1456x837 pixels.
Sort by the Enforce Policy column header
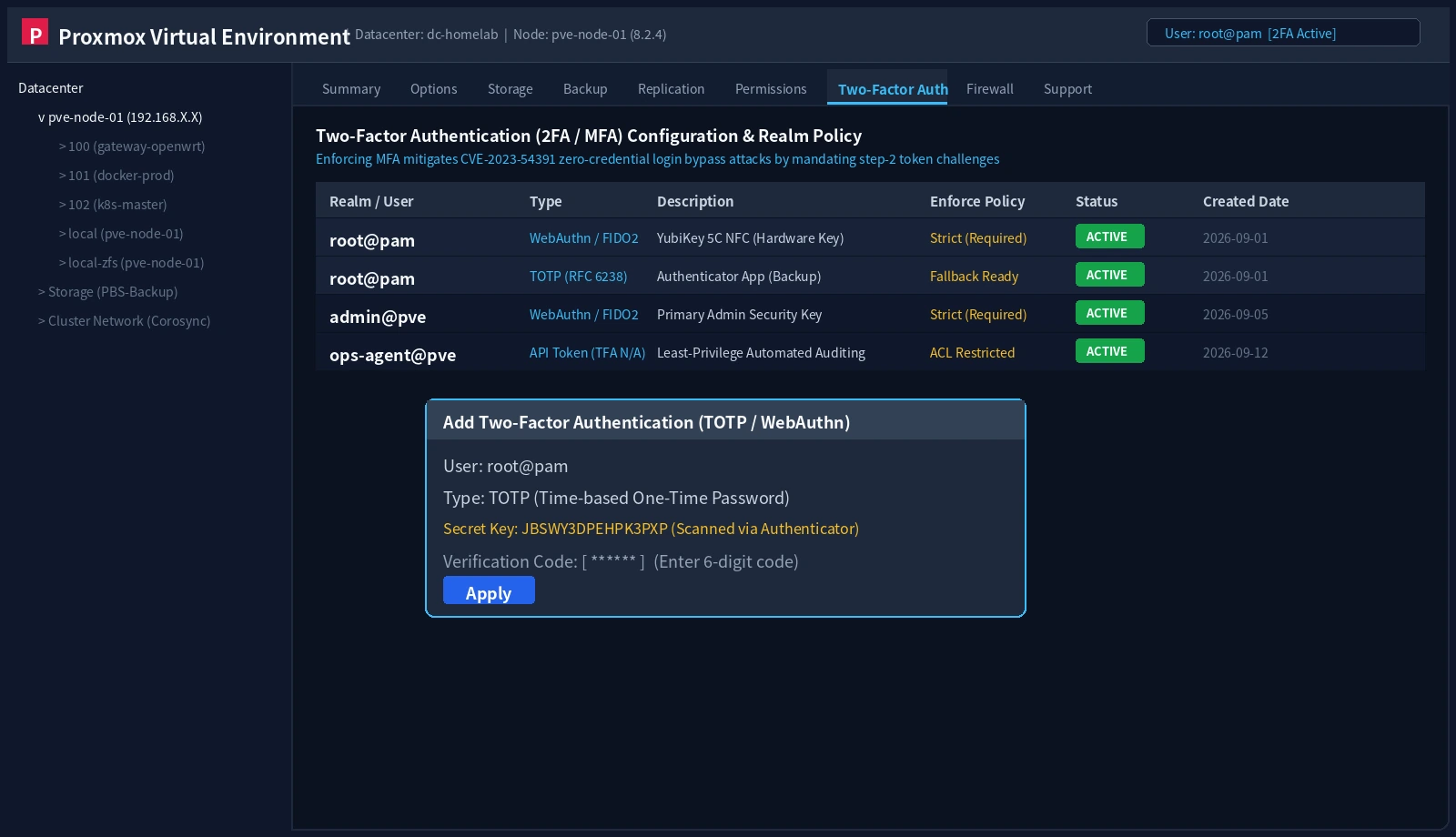click(977, 201)
